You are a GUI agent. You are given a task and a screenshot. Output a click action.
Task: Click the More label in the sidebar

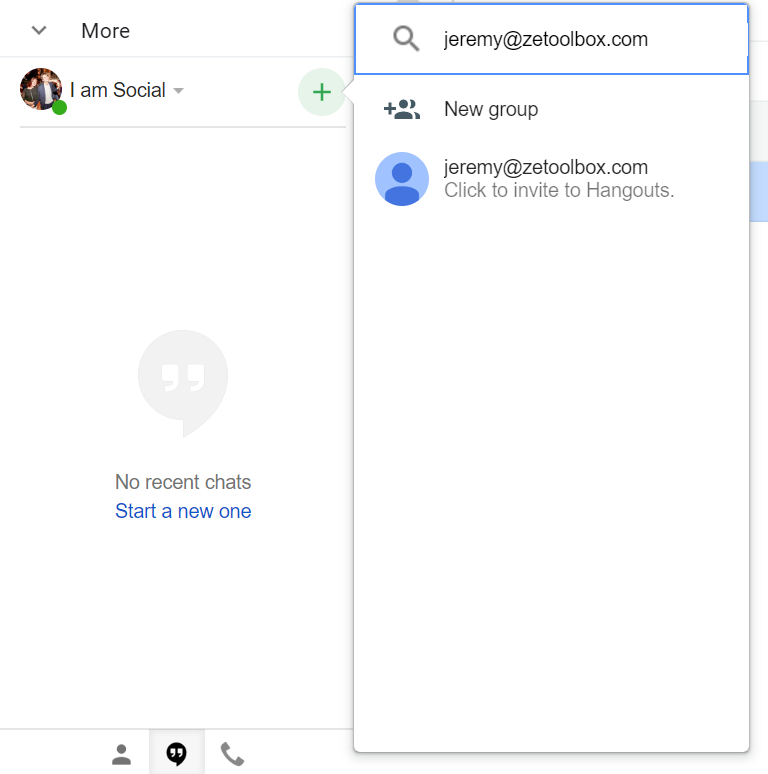click(x=106, y=31)
